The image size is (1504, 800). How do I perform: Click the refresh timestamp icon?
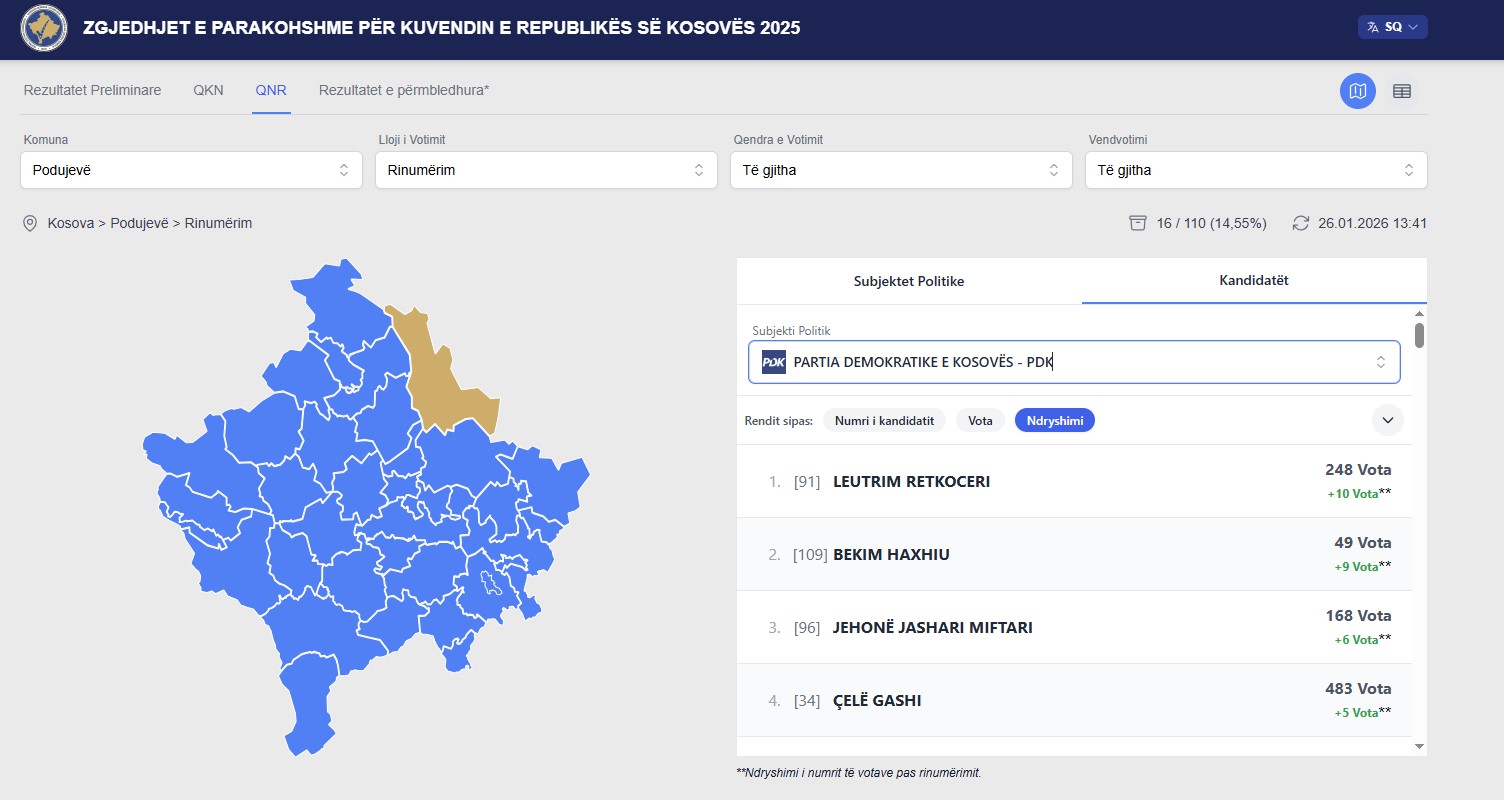tap(1300, 223)
